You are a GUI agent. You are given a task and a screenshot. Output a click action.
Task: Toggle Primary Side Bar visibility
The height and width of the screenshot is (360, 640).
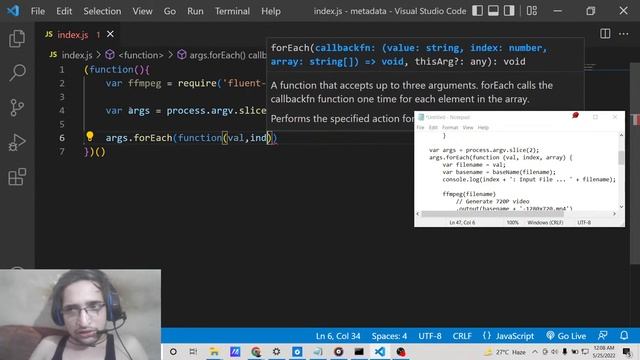point(477,11)
